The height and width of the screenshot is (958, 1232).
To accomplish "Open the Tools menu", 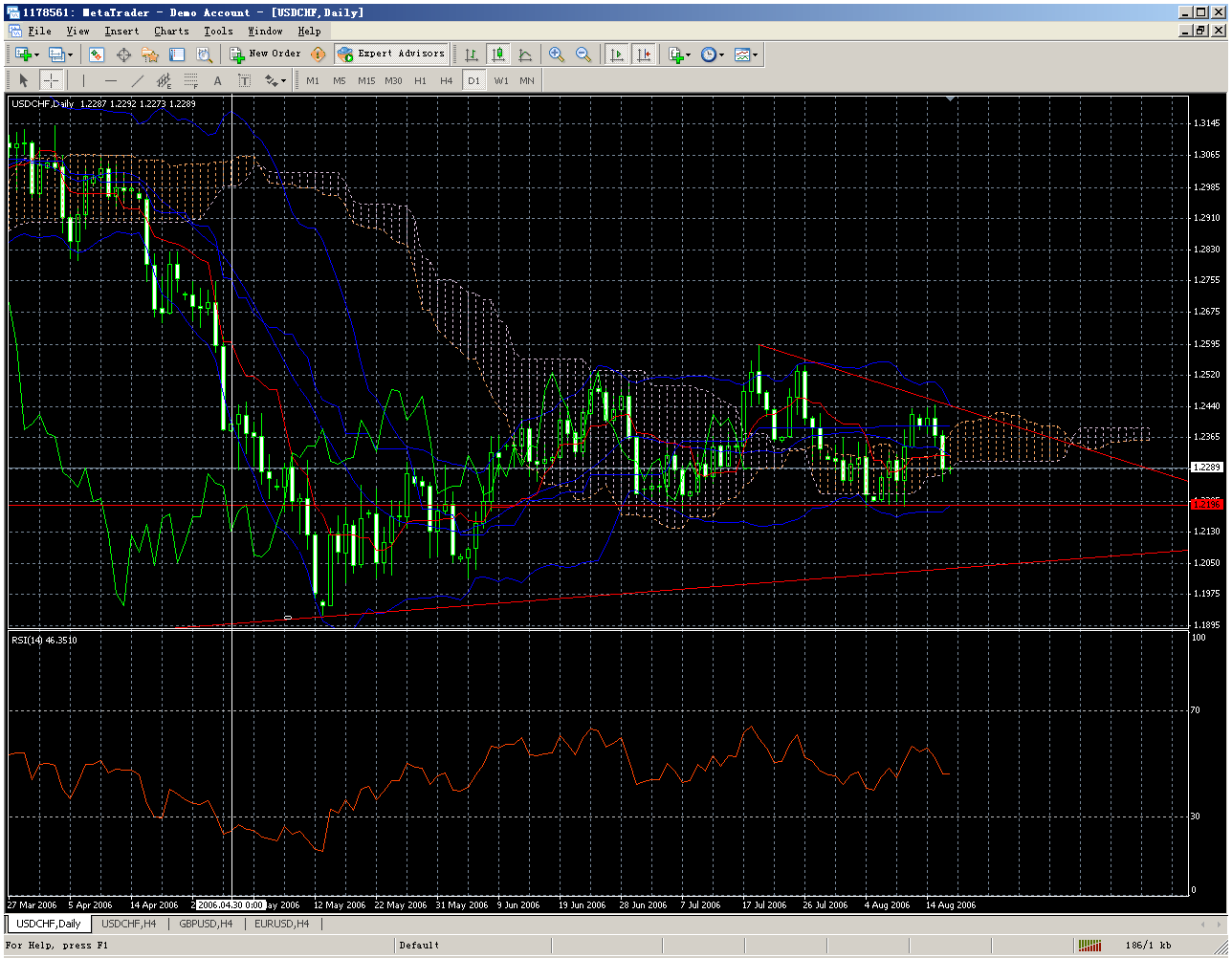I will tap(218, 32).
